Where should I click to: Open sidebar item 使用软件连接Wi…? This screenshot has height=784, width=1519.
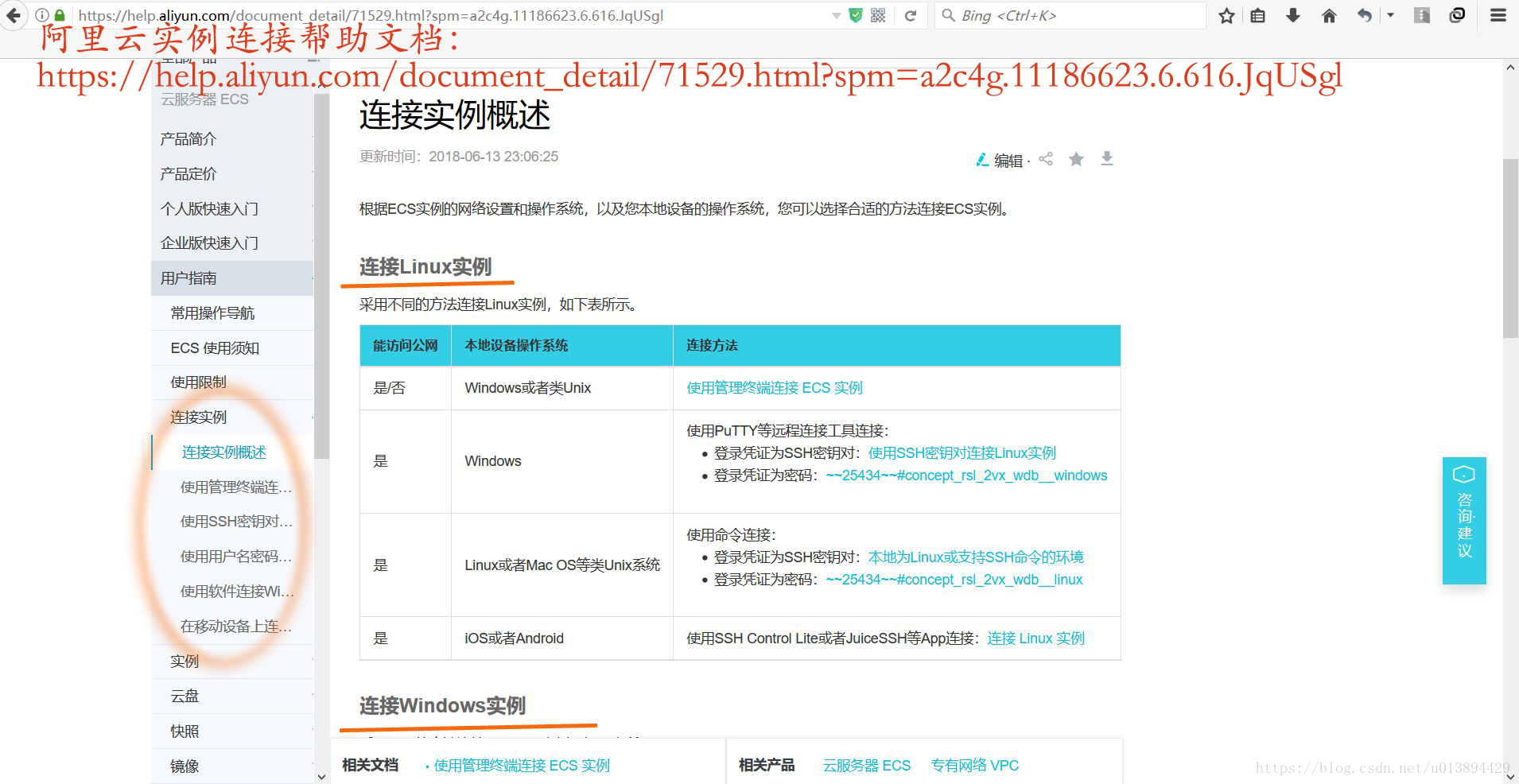point(237,592)
